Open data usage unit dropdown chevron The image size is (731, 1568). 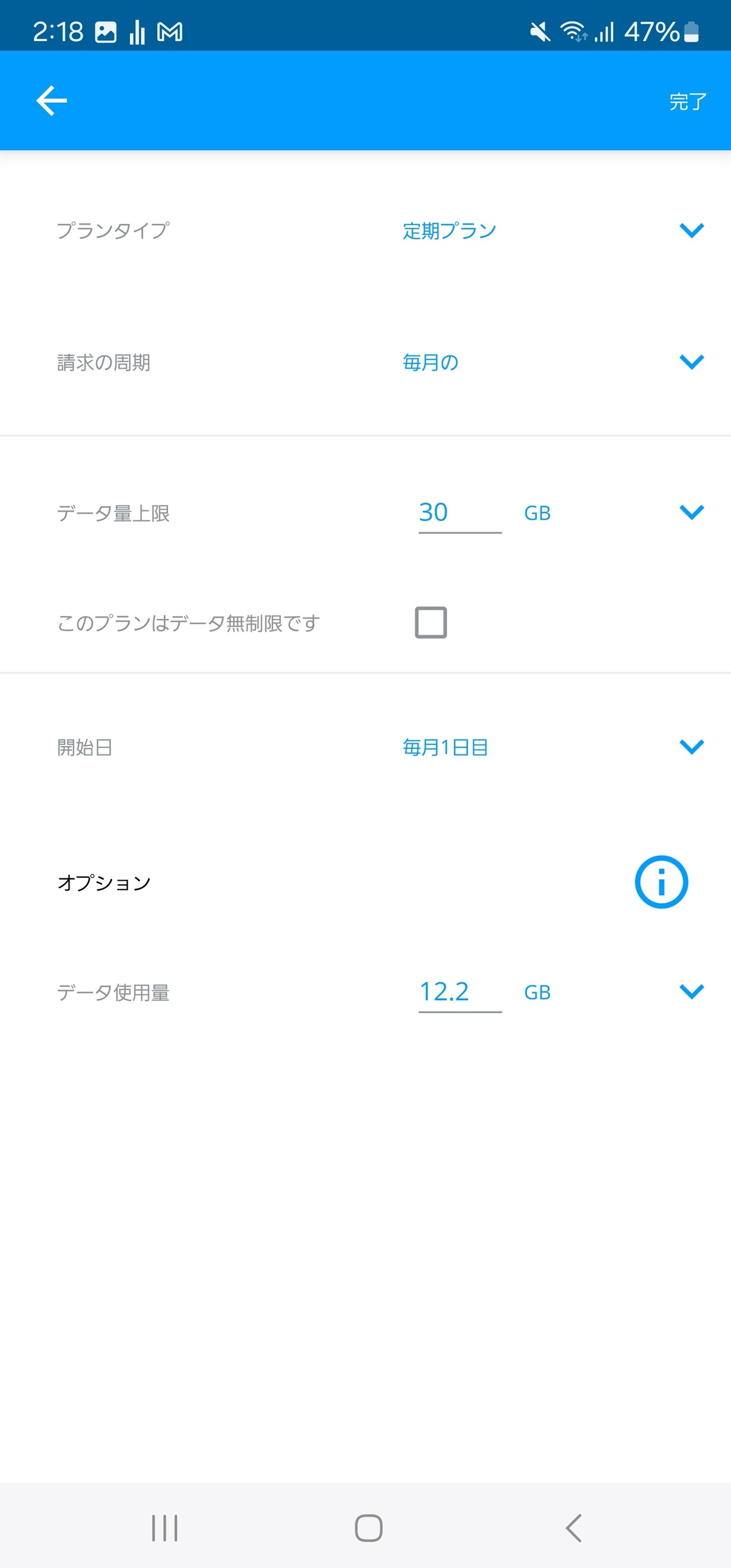[691, 991]
